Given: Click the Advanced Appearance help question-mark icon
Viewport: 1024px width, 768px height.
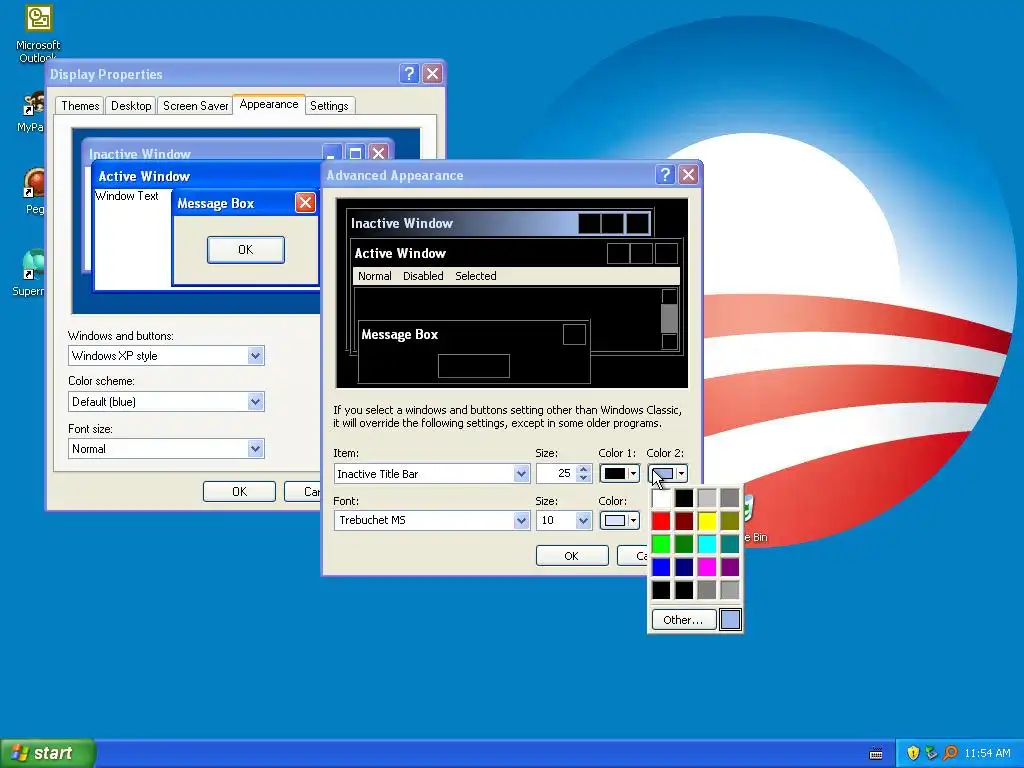Looking at the screenshot, I should tap(665, 174).
